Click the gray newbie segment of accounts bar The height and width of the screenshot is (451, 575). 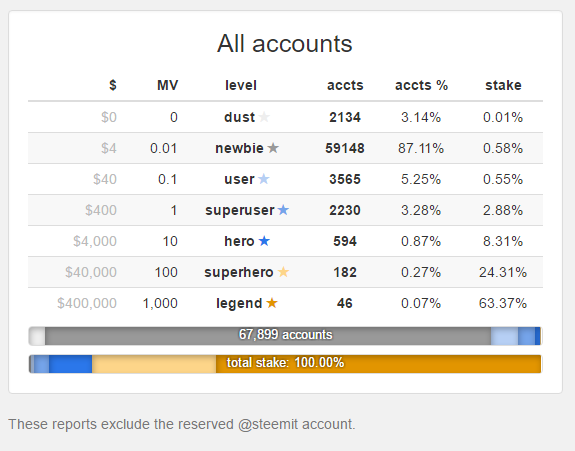[x=268, y=336]
